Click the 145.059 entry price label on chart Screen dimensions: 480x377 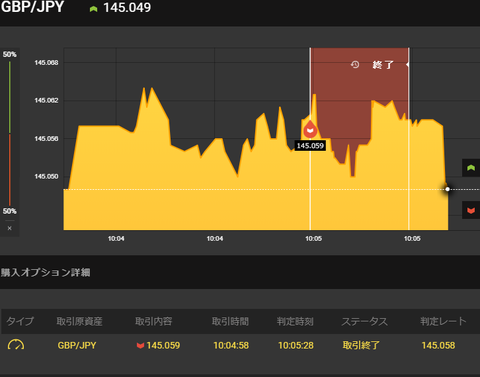pyautogui.click(x=310, y=146)
